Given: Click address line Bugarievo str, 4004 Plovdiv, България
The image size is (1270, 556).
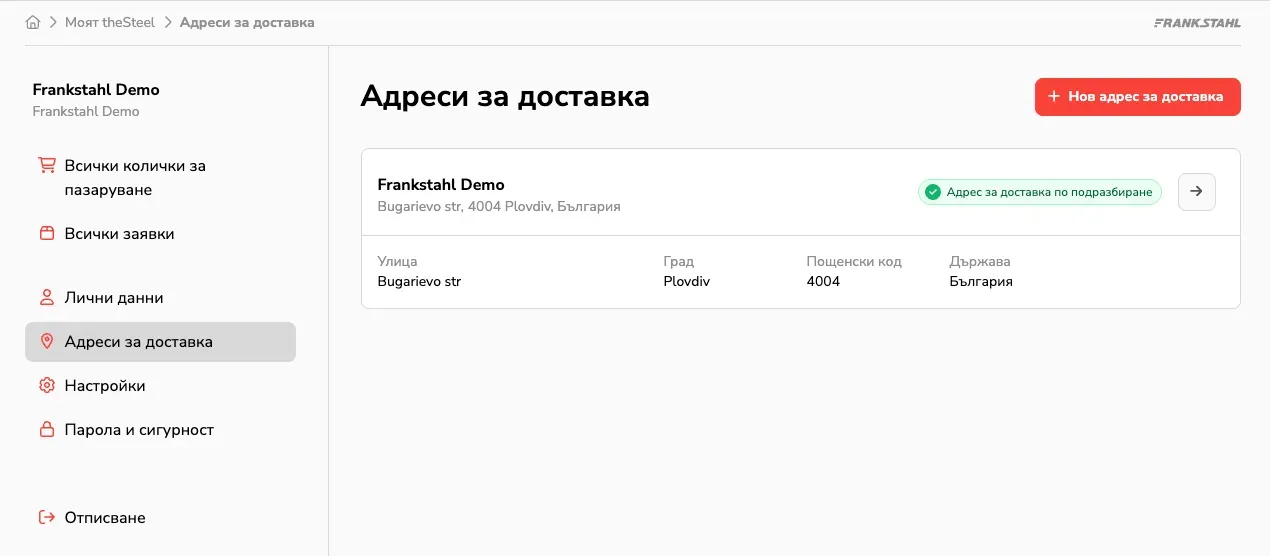Looking at the screenshot, I should [x=499, y=207].
